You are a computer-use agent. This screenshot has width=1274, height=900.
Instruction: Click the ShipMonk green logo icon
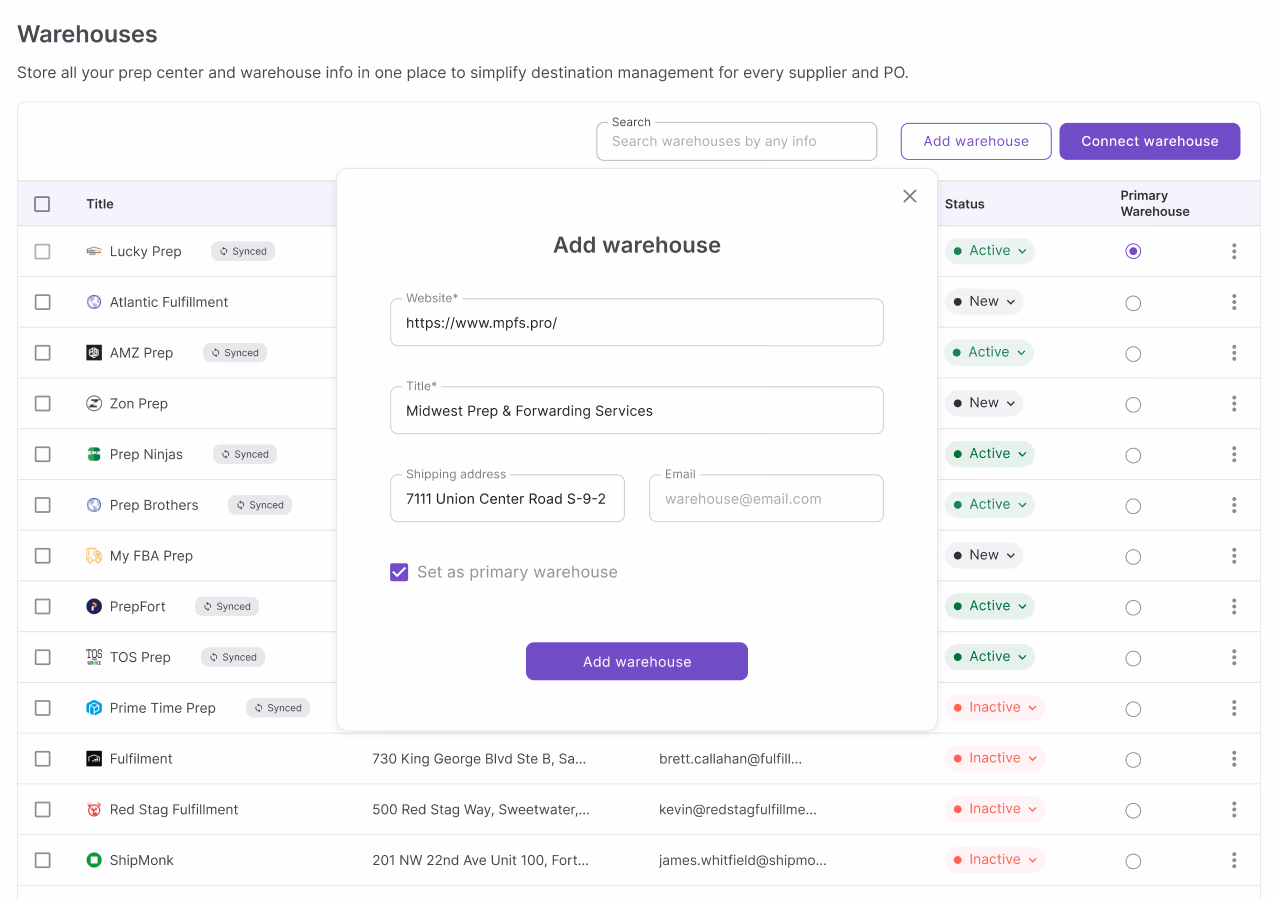[94, 860]
